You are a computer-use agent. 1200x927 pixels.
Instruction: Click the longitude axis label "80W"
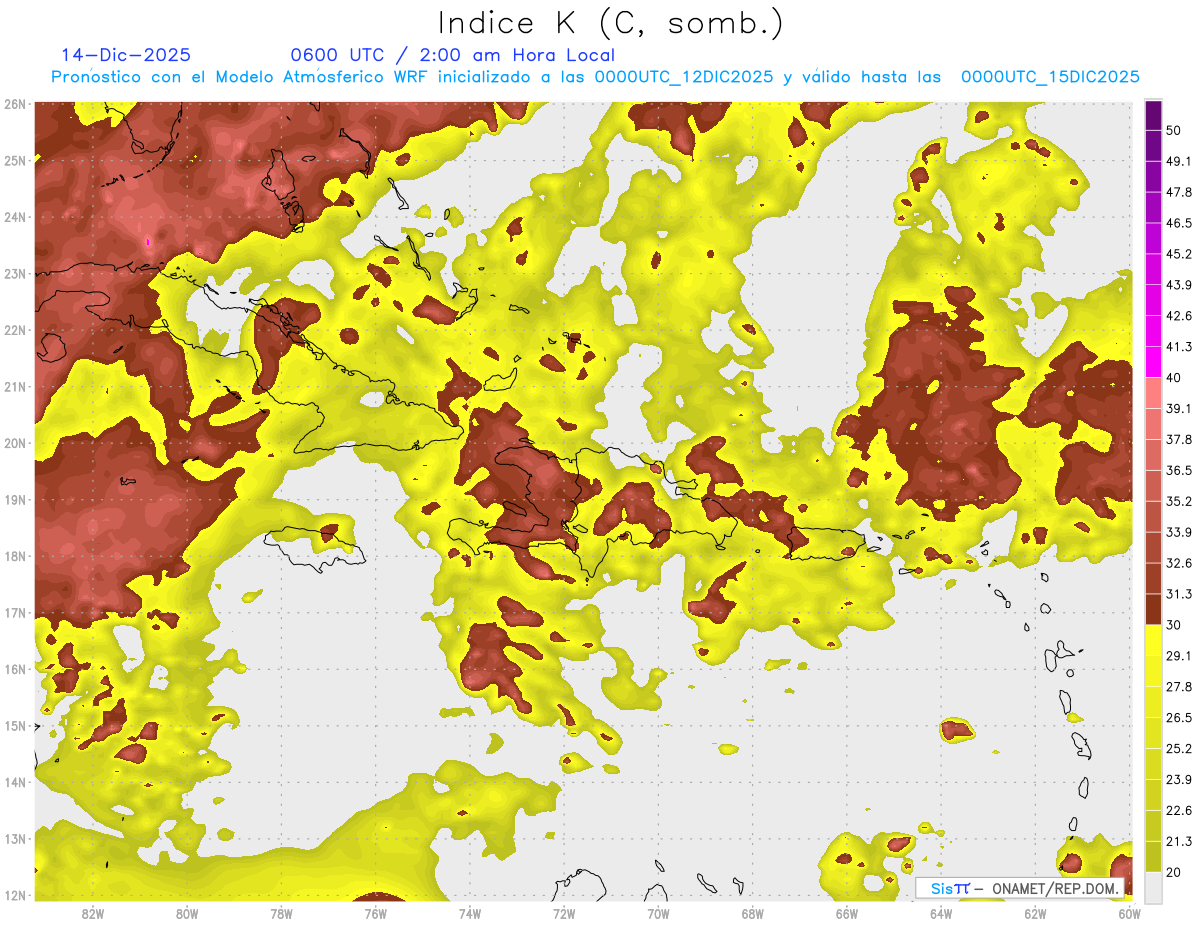(187, 914)
